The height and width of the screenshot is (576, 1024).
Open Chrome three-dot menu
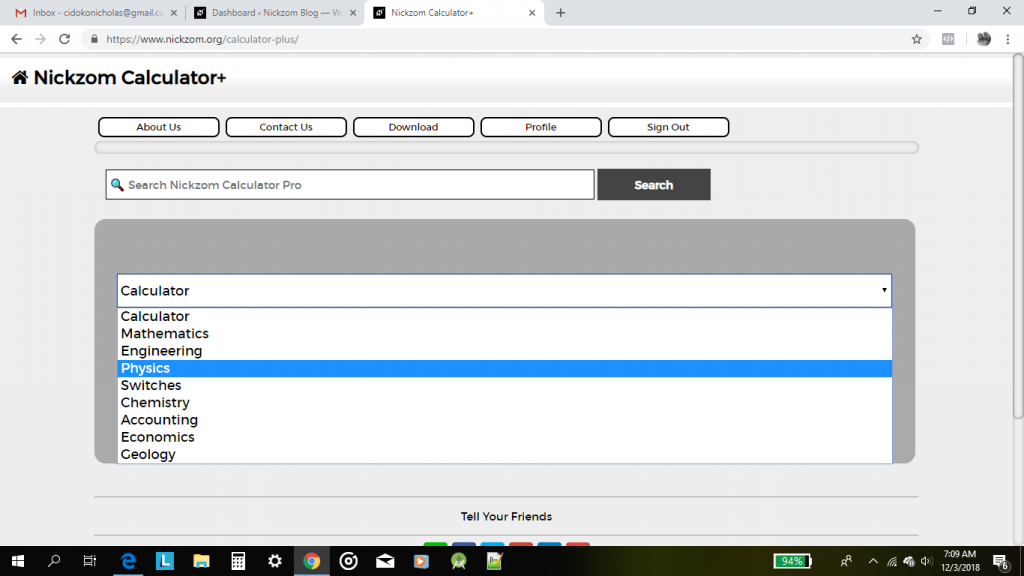[x=1008, y=39]
